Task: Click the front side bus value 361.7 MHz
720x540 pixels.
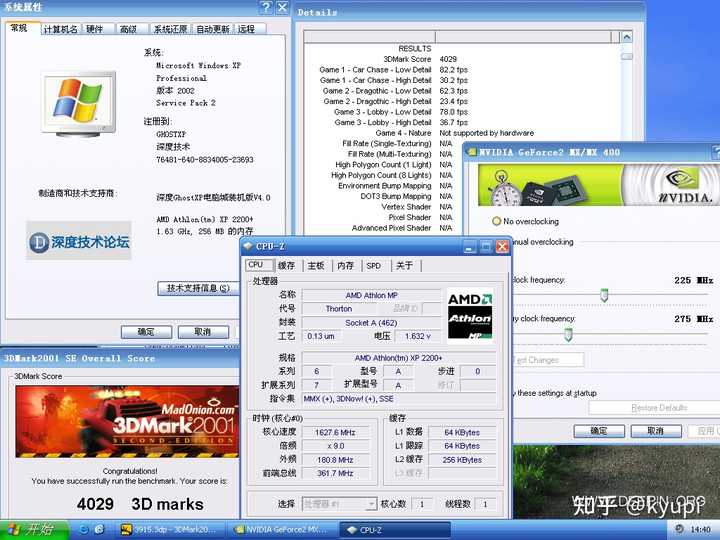Action: coord(335,473)
